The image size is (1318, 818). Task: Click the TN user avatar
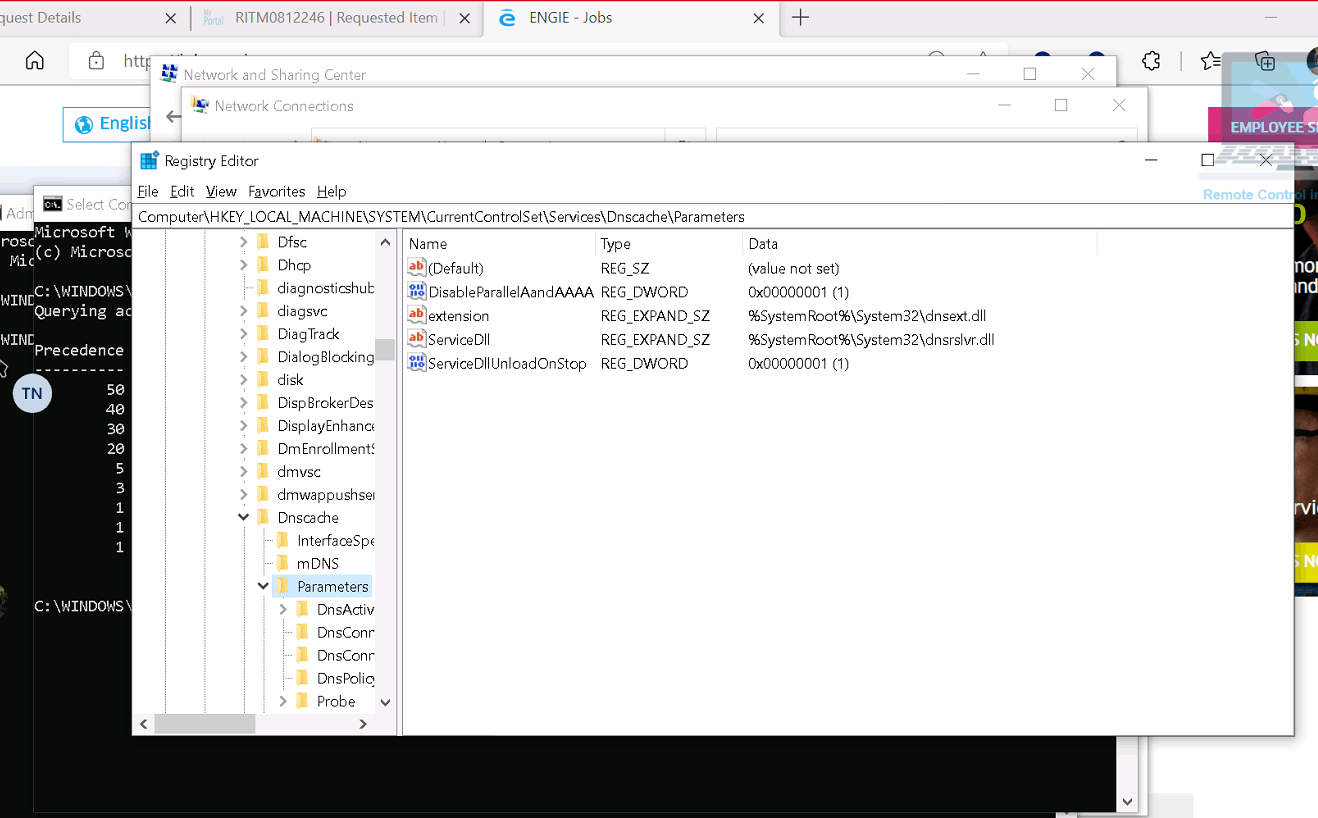click(32, 394)
